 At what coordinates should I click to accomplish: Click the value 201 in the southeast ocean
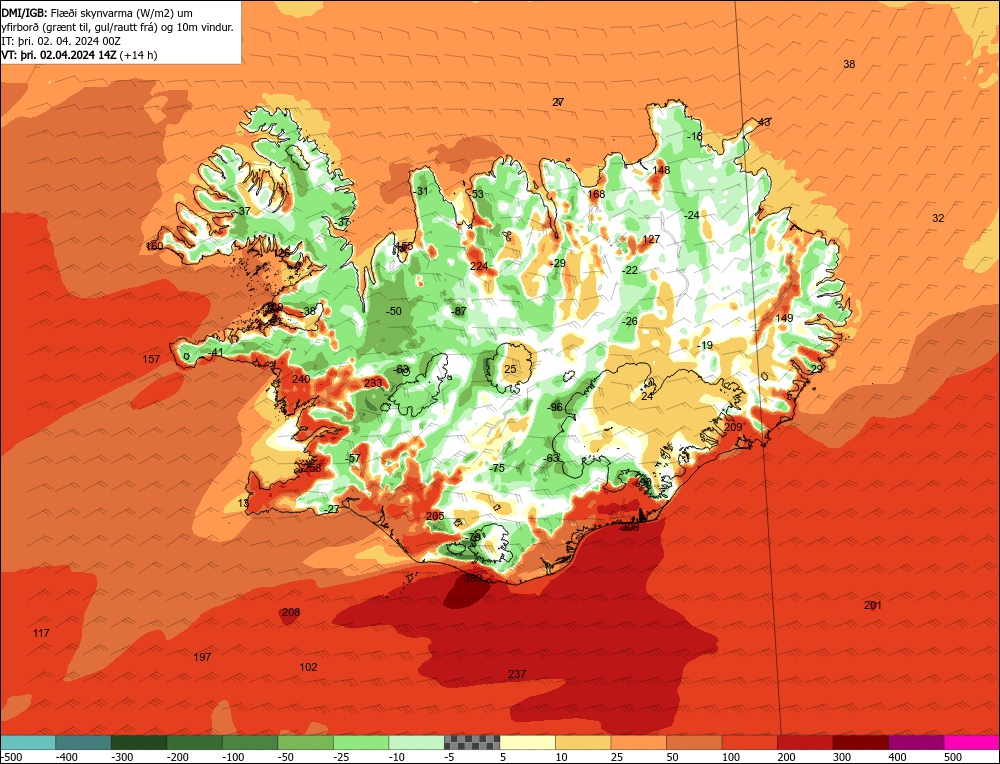pos(872,605)
